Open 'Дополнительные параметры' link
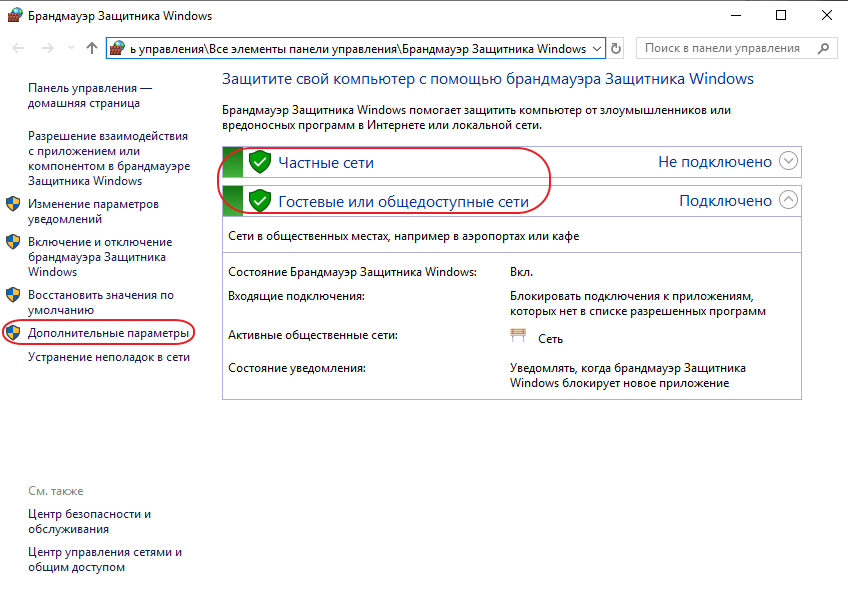 coord(108,333)
